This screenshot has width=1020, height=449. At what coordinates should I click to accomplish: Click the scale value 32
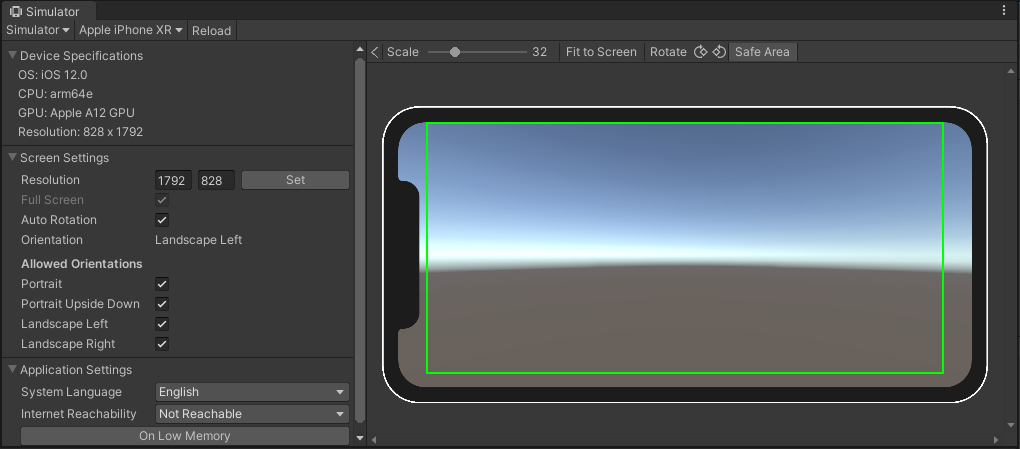(539, 52)
